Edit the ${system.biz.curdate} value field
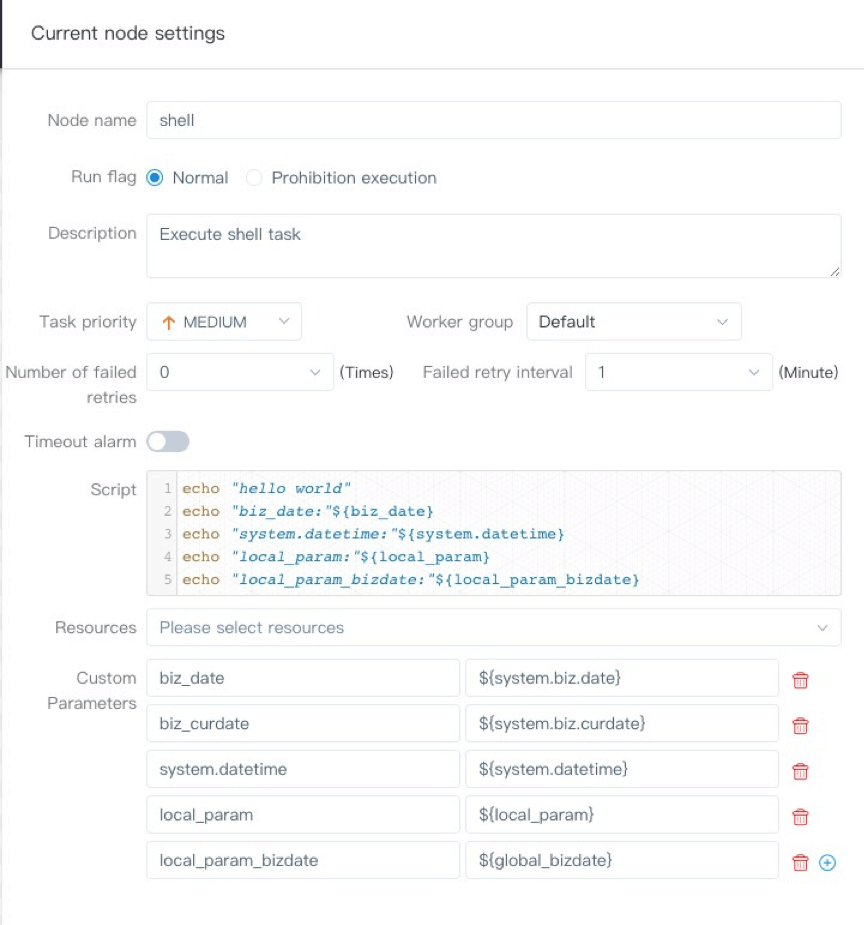The image size is (865, 925). click(x=621, y=723)
